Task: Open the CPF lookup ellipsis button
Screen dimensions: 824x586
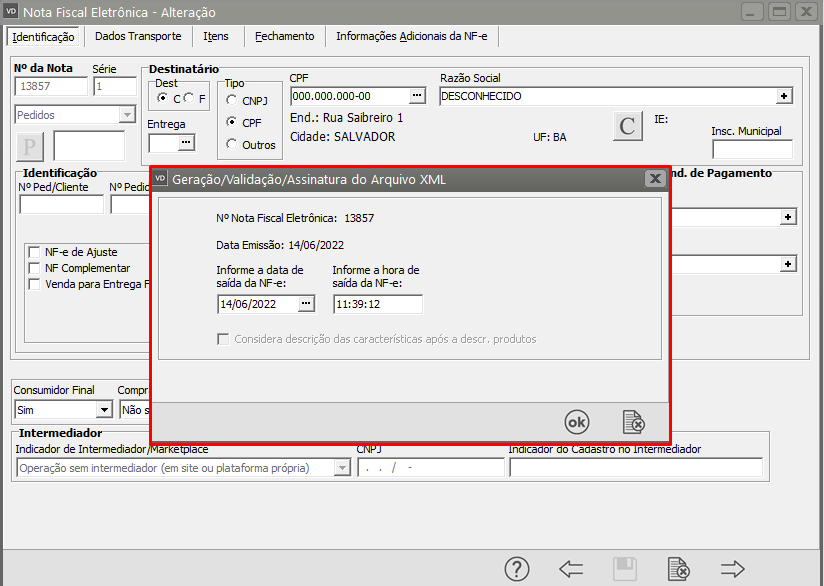Action: 417,96
